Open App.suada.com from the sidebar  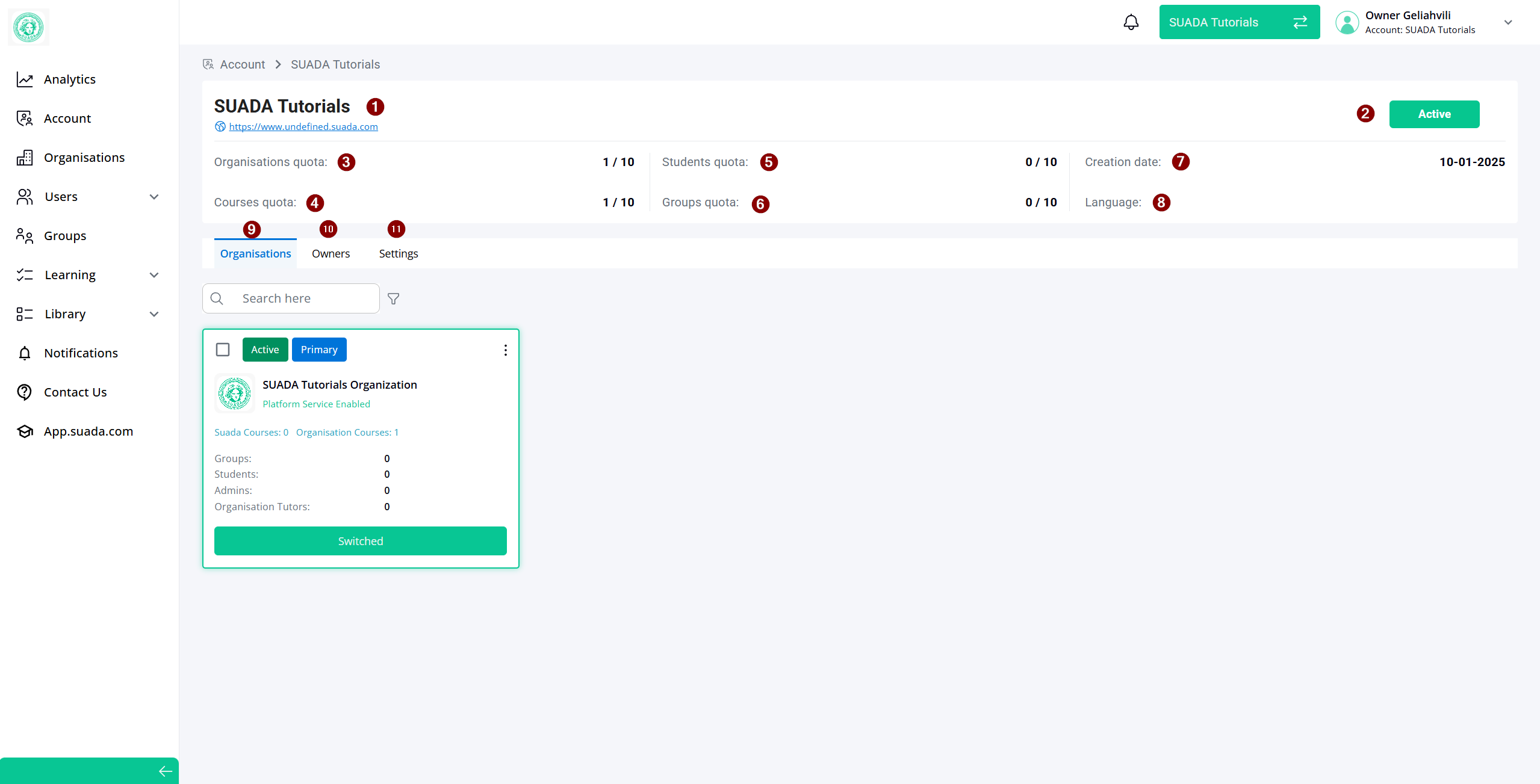click(x=88, y=431)
